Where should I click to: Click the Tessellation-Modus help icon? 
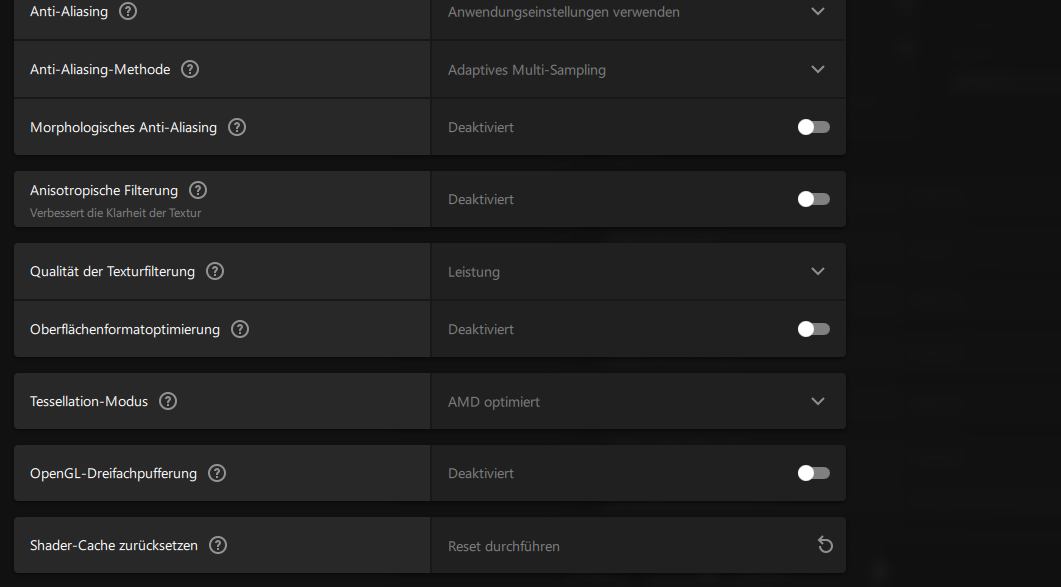(x=168, y=401)
